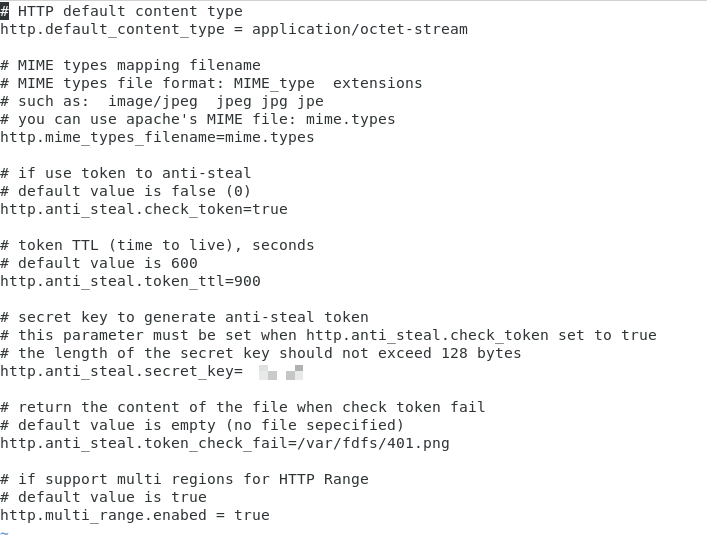Click the application/octet-stream value

coord(360,29)
